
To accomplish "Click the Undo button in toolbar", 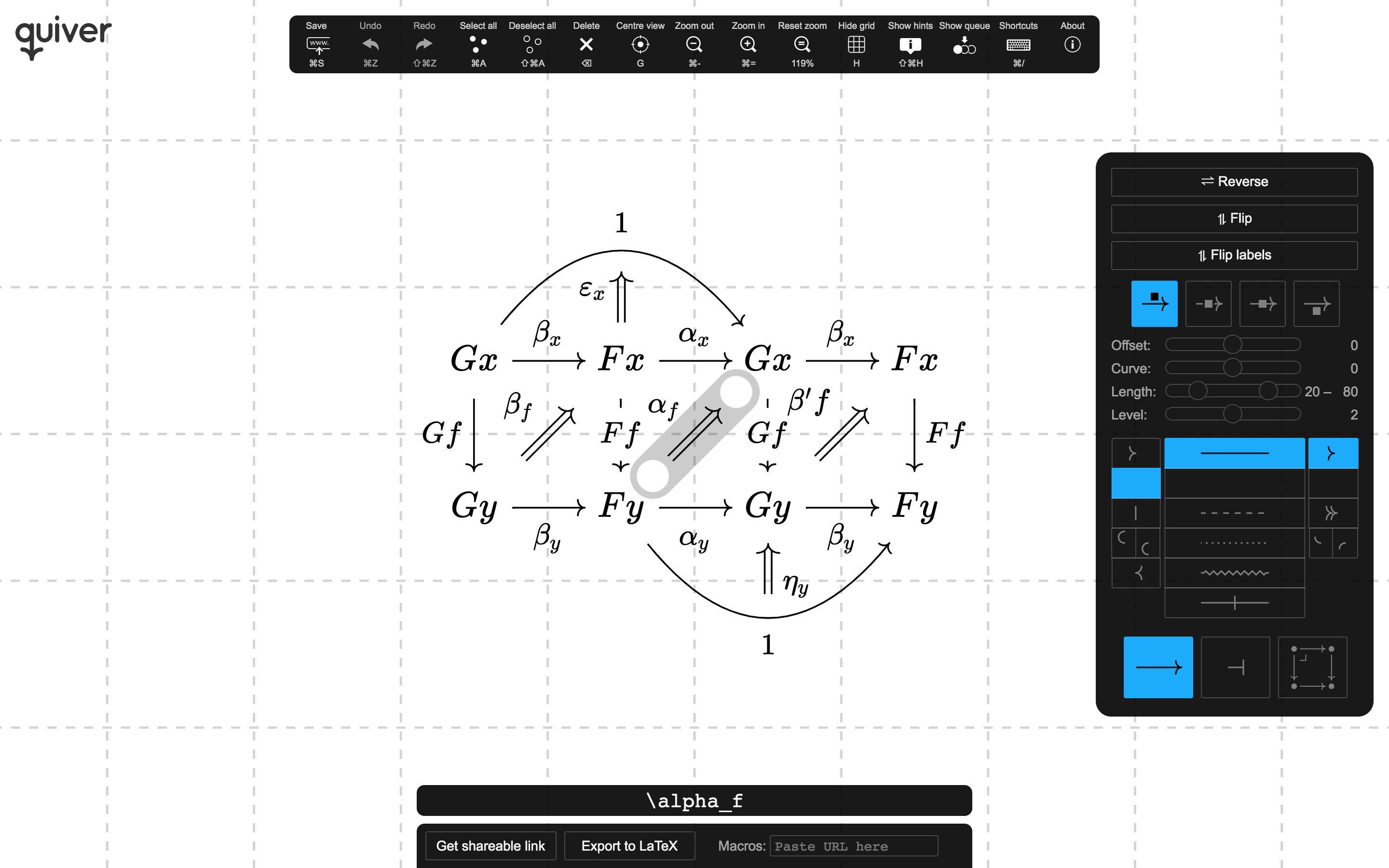I will (370, 44).
